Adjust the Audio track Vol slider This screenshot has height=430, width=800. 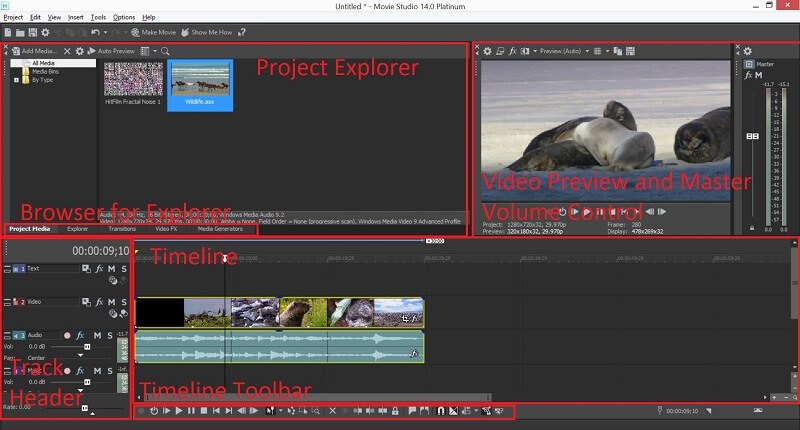(87, 347)
